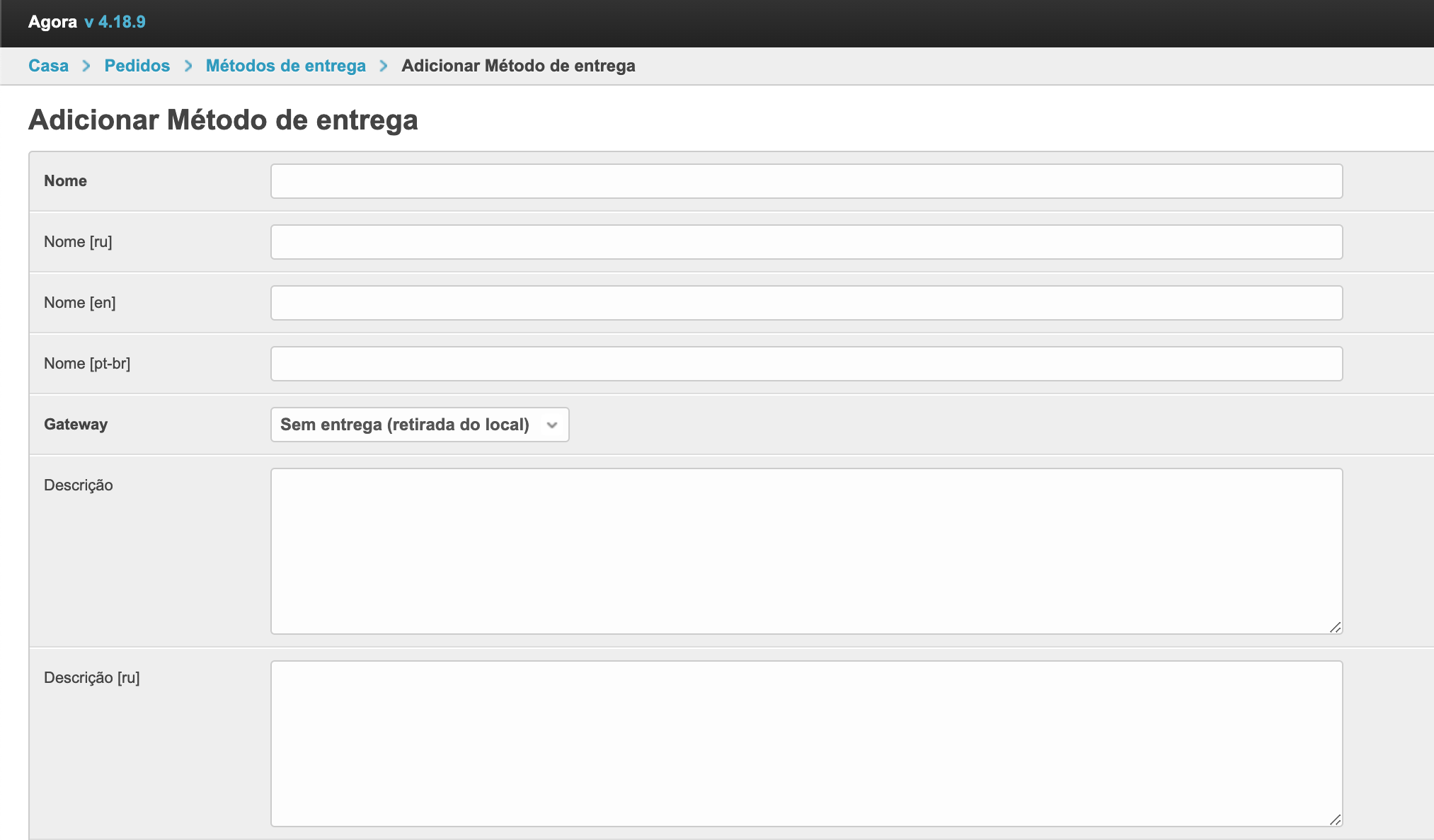Click the chevron after Pedidos breadcrumb

tap(188, 66)
